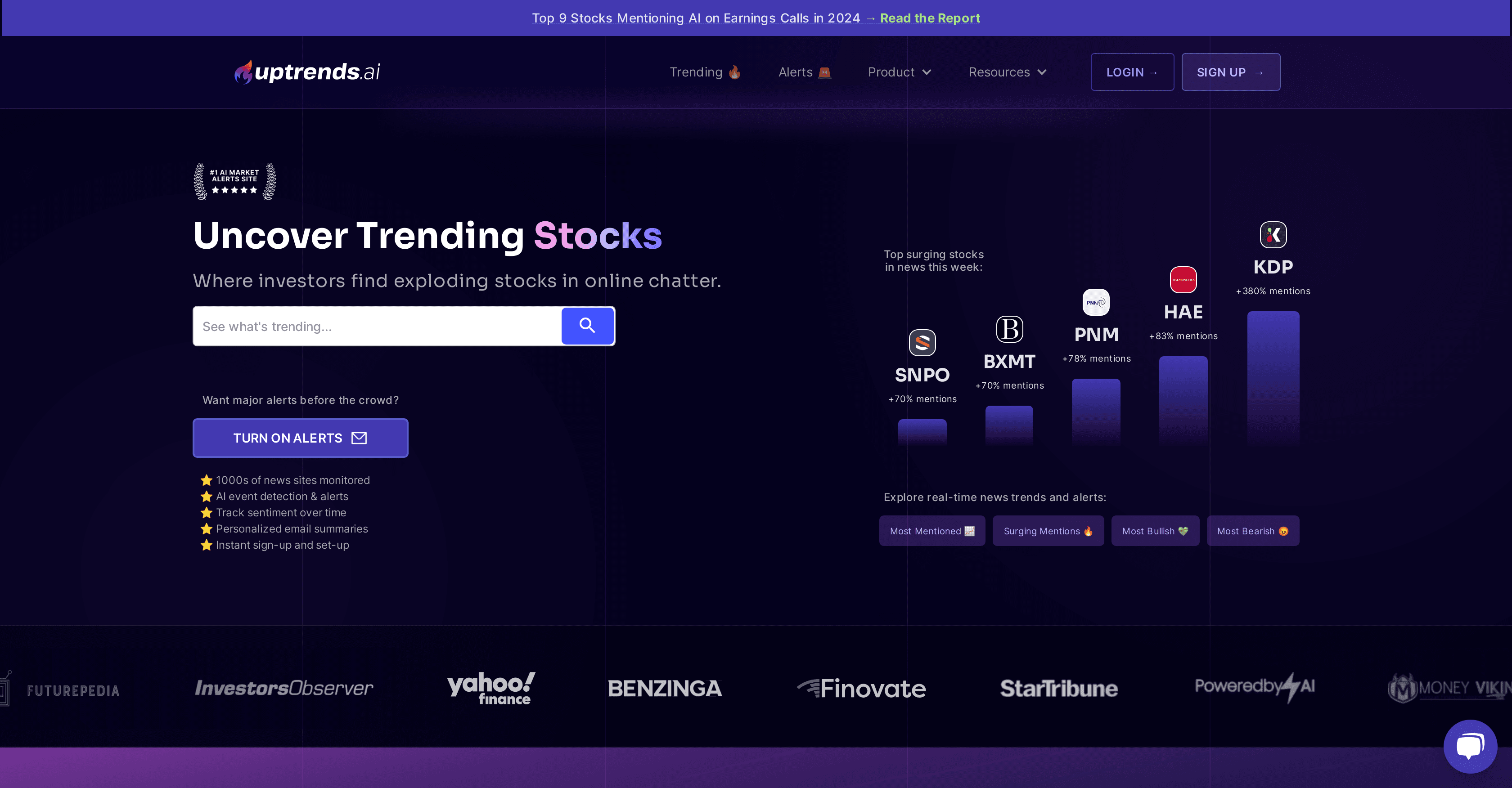Expand the Product dropdown menu

[x=899, y=72]
